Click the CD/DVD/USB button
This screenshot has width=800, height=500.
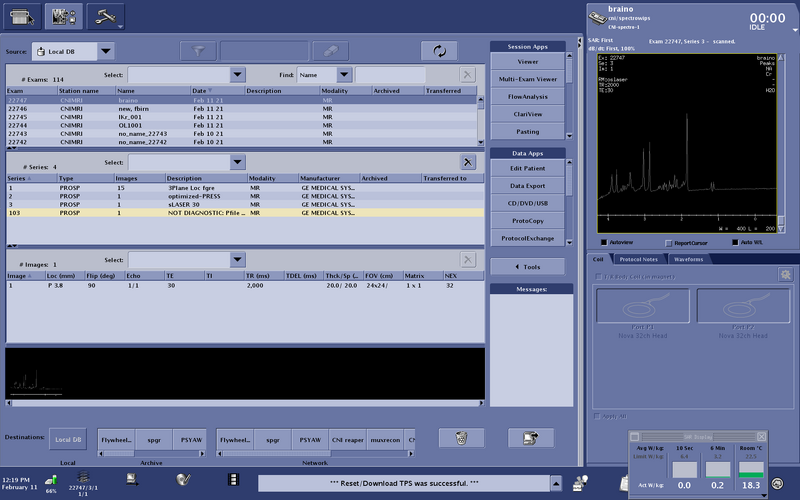(x=528, y=203)
